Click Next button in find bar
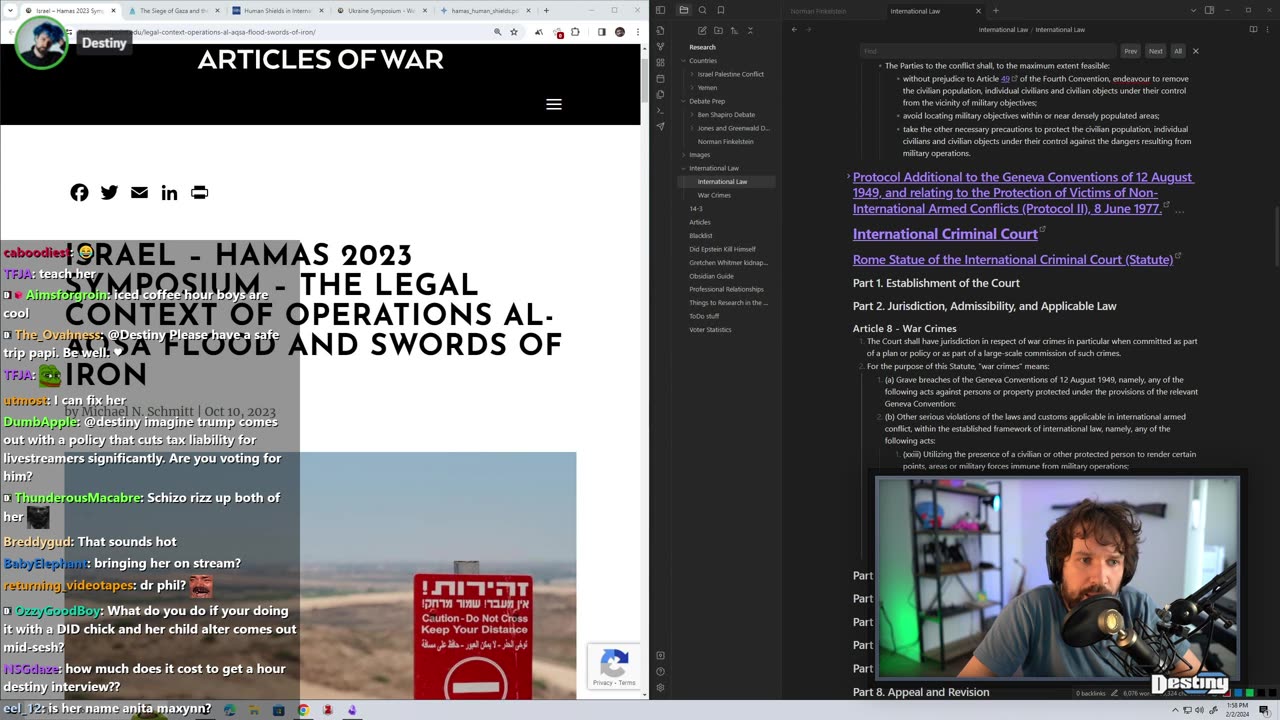Image resolution: width=1280 pixels, height=720 pixels. click(x=1155, y=51)
